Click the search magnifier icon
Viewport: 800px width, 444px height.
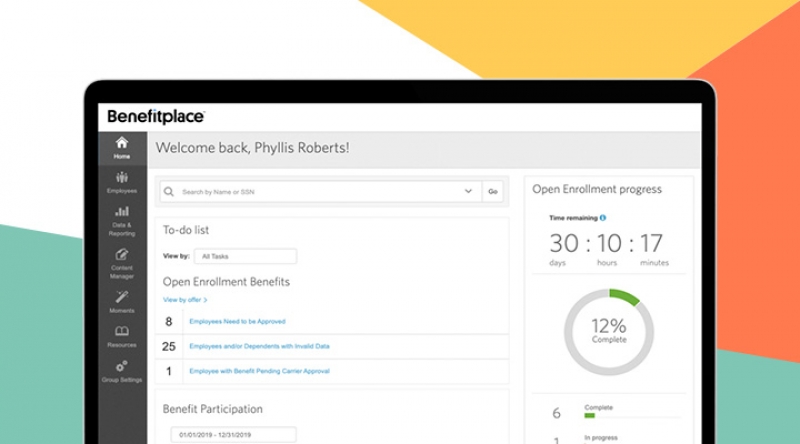(169, 191)
